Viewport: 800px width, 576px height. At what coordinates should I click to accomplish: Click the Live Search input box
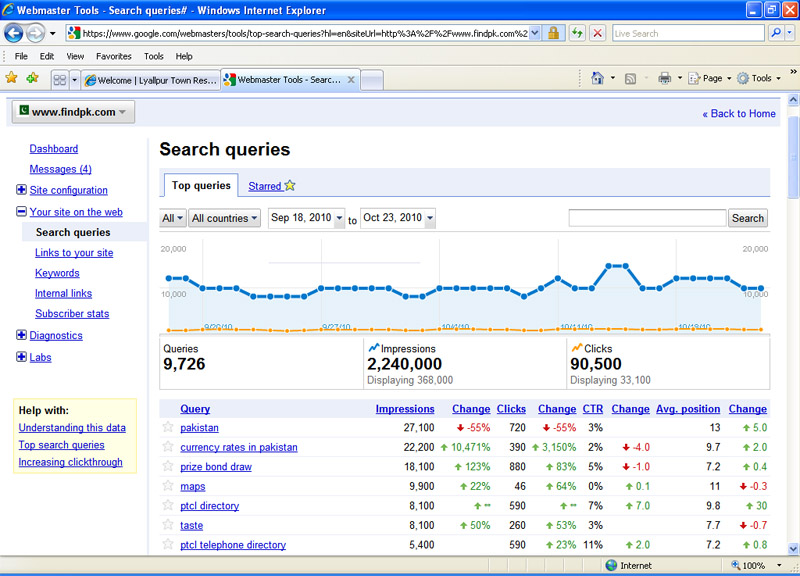click(688, 34)
